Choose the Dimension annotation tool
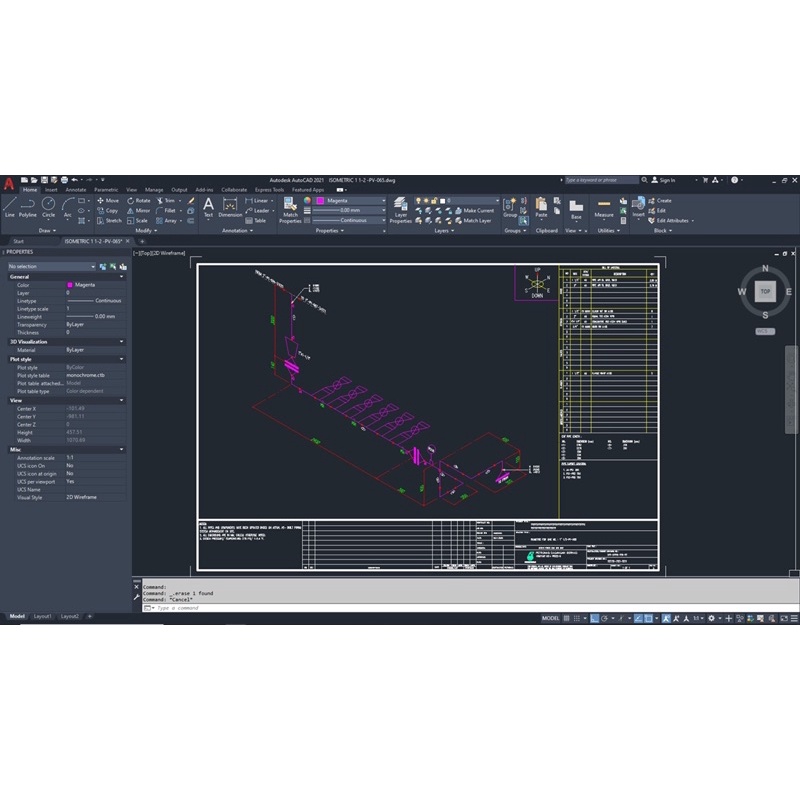The image size is (800, 800). click(230, 207)
